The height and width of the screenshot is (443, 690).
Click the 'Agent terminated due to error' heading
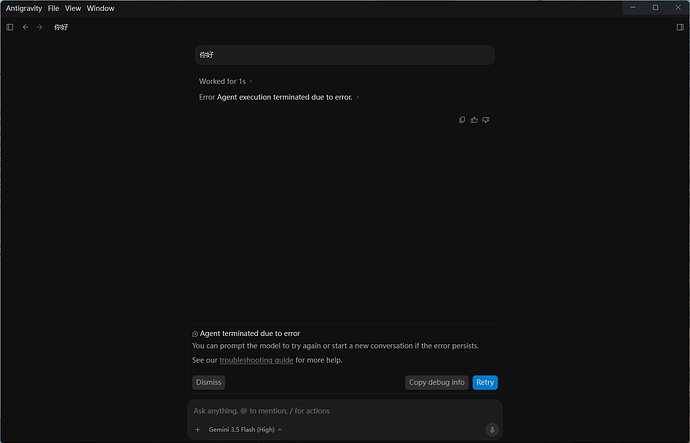tap(250, 333)
